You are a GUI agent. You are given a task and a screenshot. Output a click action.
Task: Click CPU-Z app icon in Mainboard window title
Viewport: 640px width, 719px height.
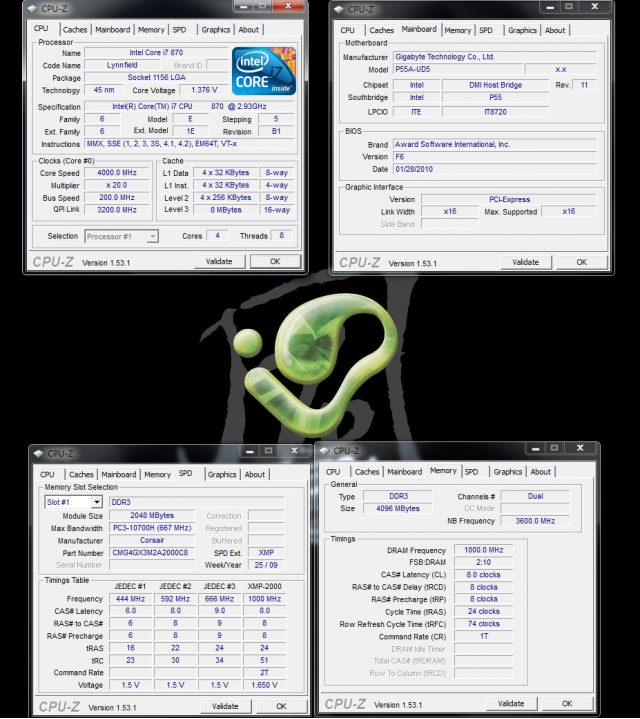(x=339, y=9)
